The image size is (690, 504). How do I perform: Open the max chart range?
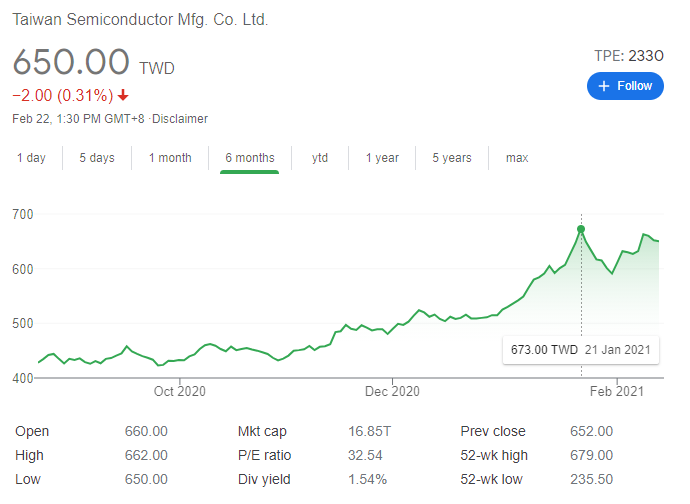coord(517,158)
